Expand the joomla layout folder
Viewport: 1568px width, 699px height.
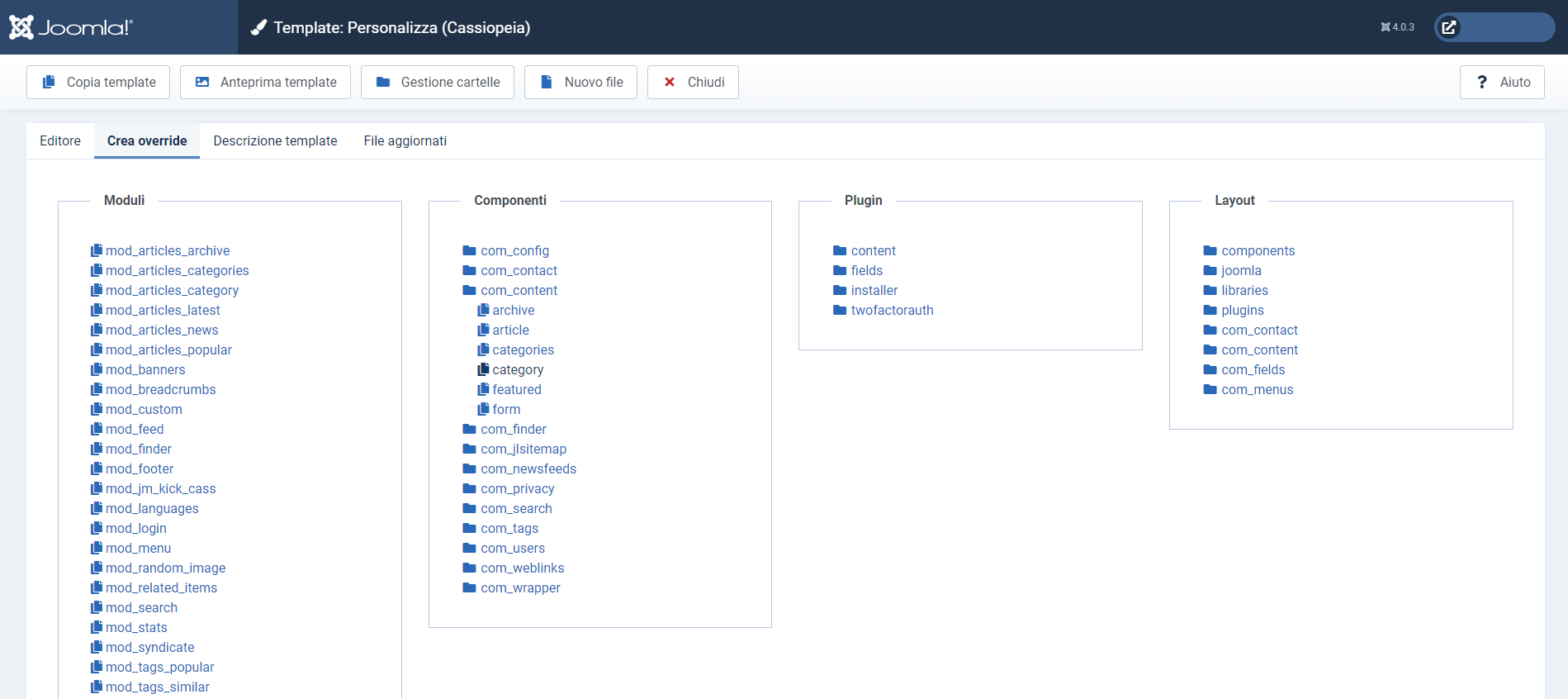click(1232, 270)
